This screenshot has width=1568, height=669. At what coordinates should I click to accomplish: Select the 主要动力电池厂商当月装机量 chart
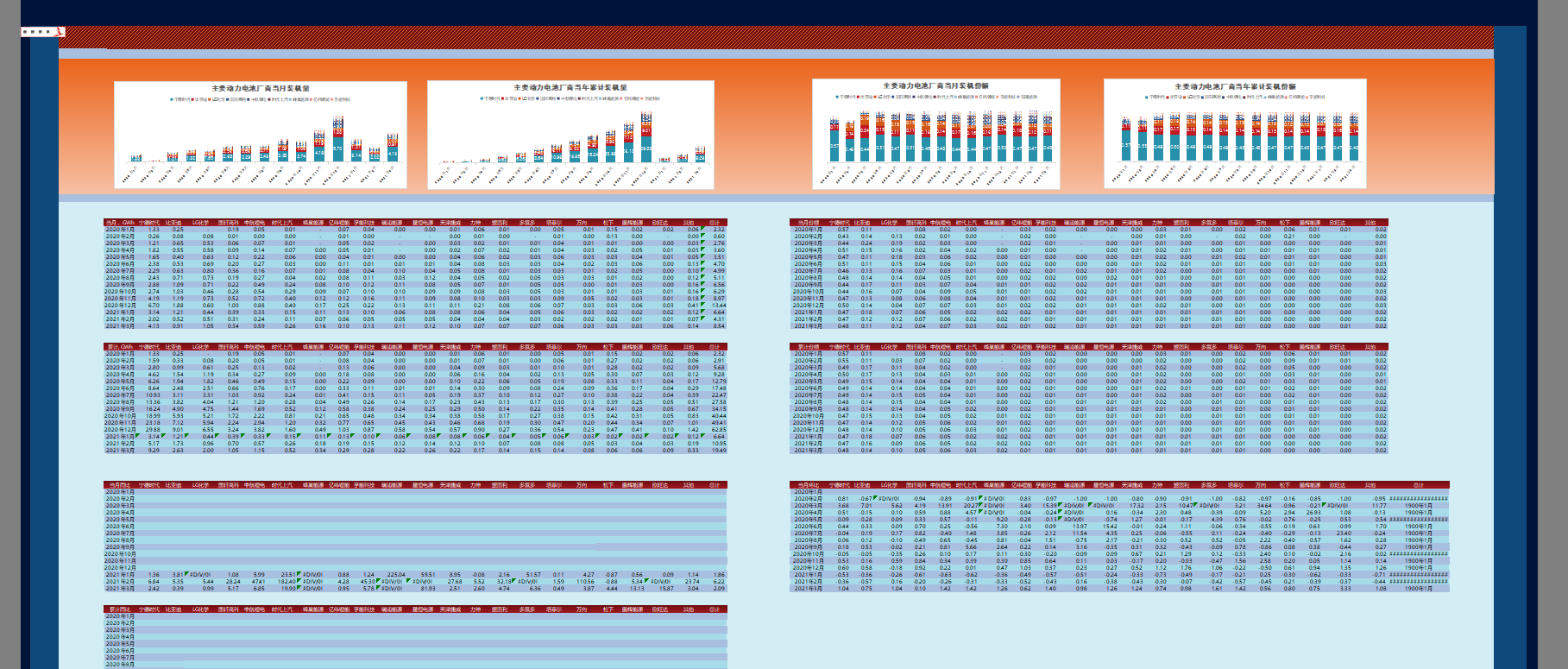coord(260,135)
